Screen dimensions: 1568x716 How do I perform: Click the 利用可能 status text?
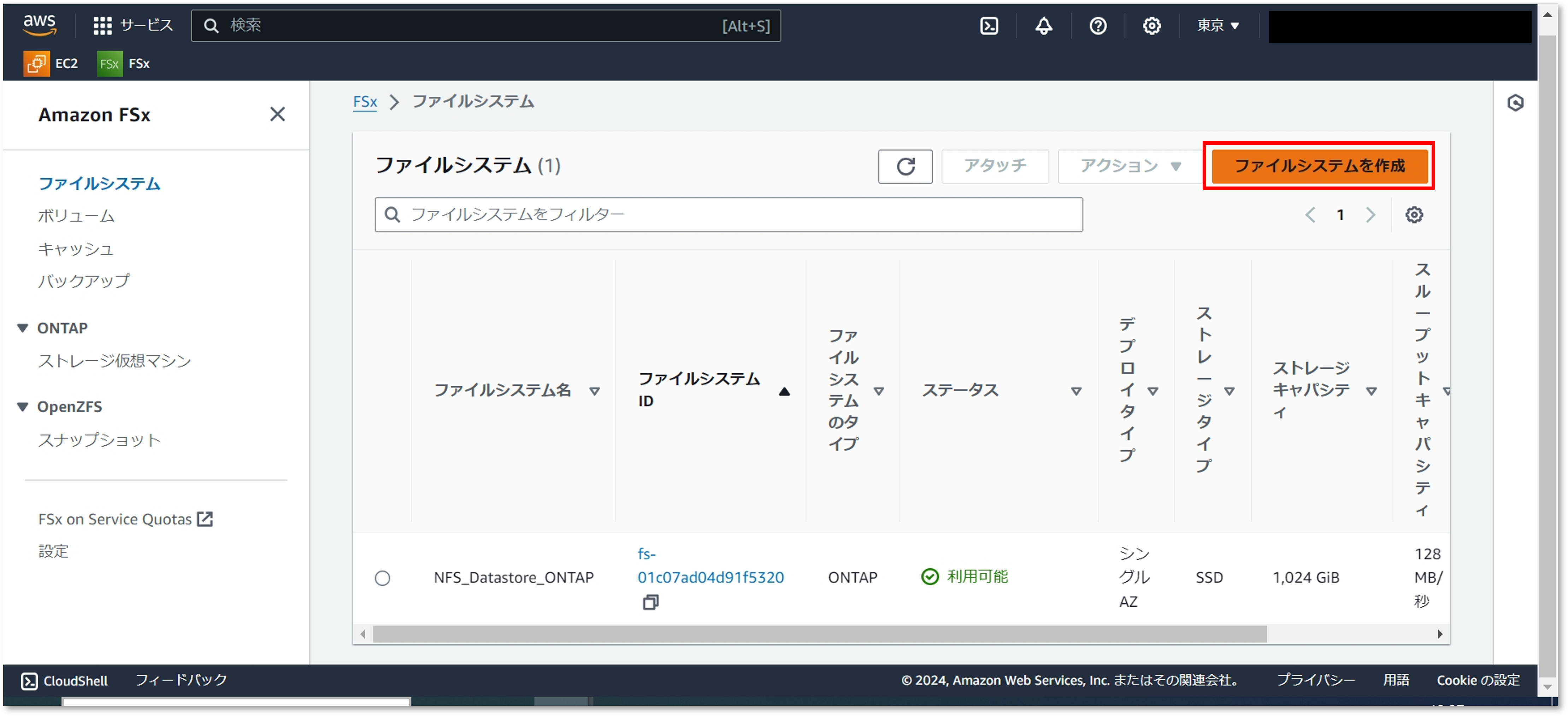pos(977,577)
